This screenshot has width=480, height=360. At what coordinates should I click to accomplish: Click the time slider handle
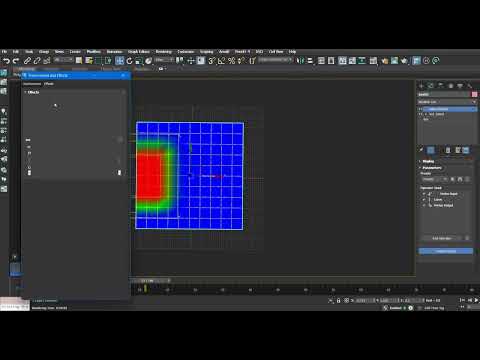tap(150, 281)
